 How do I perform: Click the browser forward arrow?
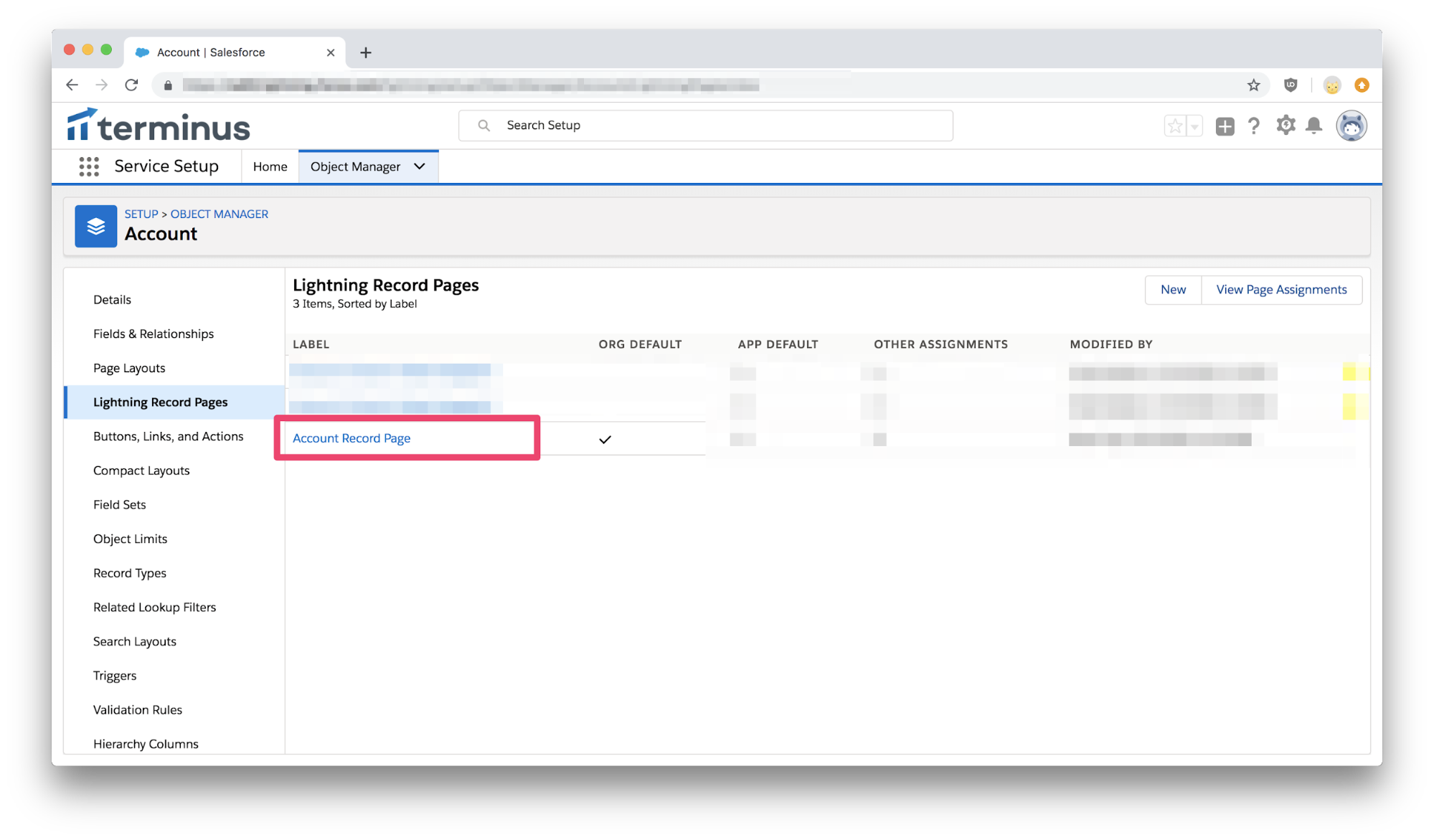[101, 85]
